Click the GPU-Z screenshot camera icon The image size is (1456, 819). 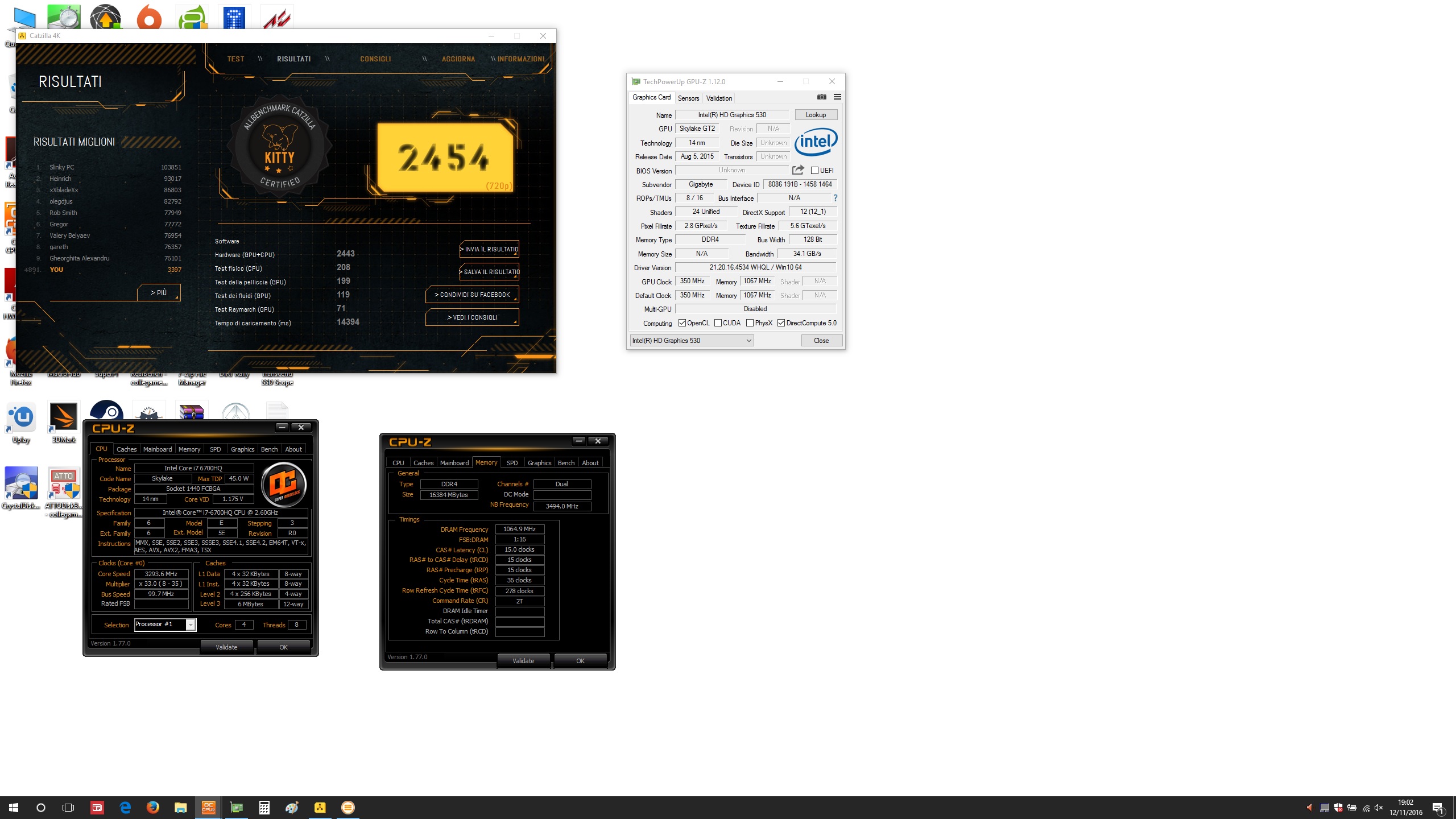click(821, 97)
